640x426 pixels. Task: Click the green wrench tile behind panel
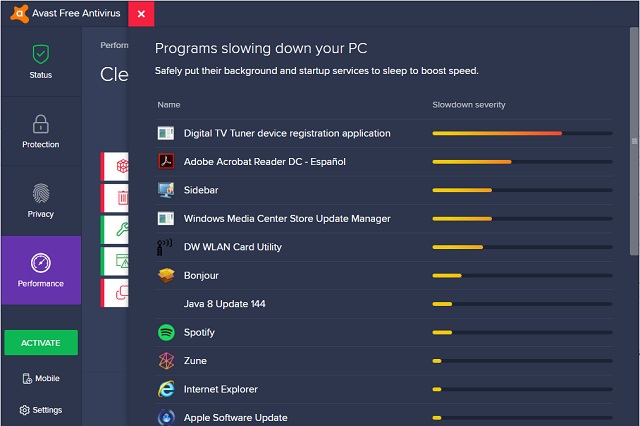click(115, 230)
